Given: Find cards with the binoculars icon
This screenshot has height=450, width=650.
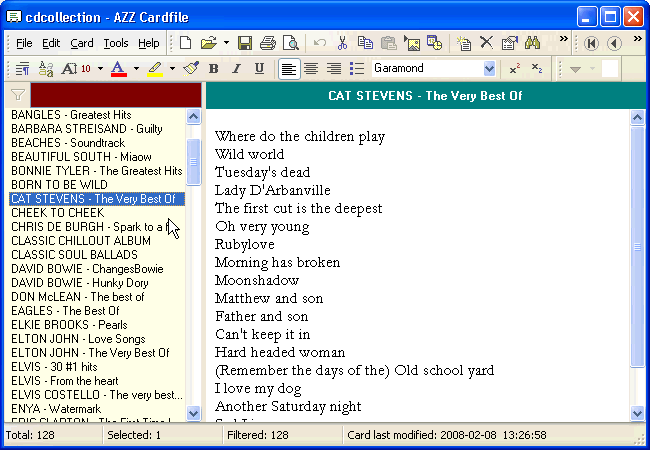Looking at the screenshot, I should pyautogui.click(x=532, y=43).
